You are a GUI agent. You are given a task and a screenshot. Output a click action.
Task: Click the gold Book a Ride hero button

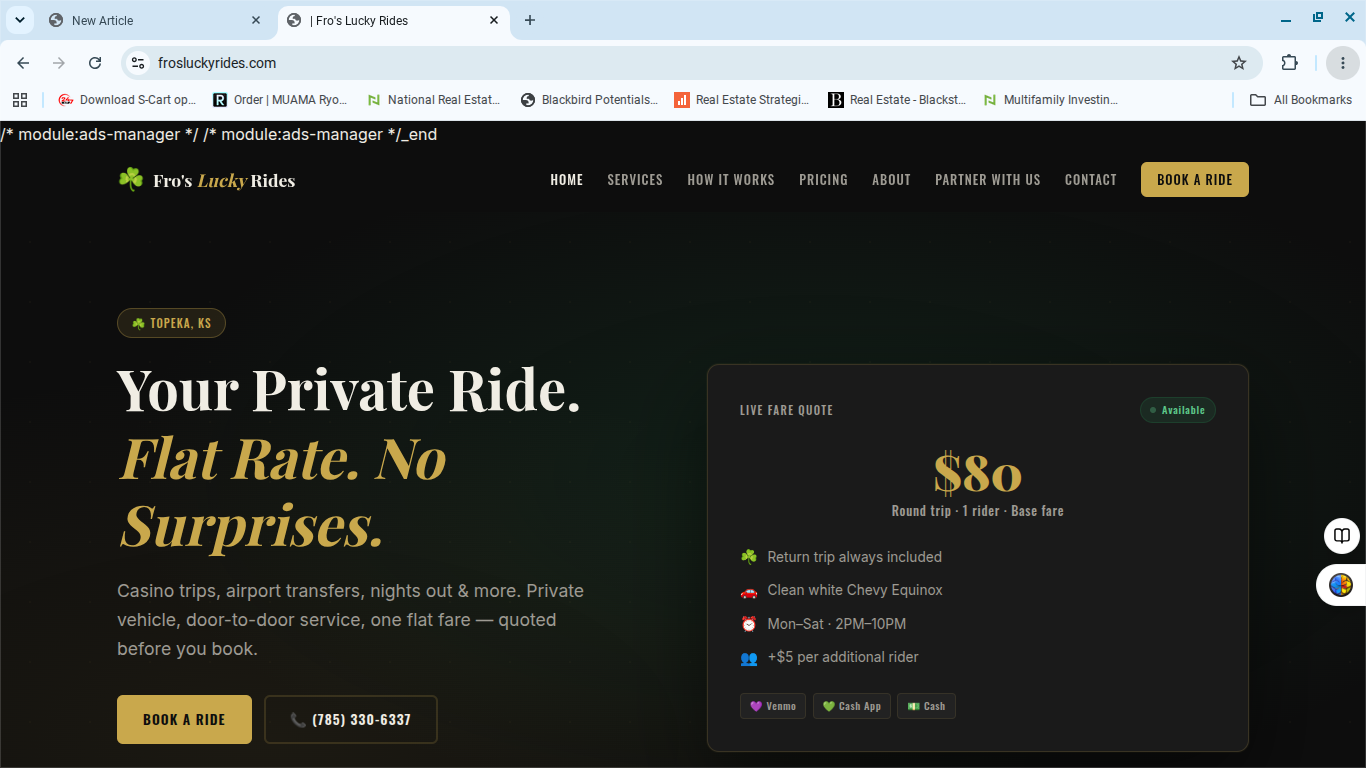pos(184,719)
